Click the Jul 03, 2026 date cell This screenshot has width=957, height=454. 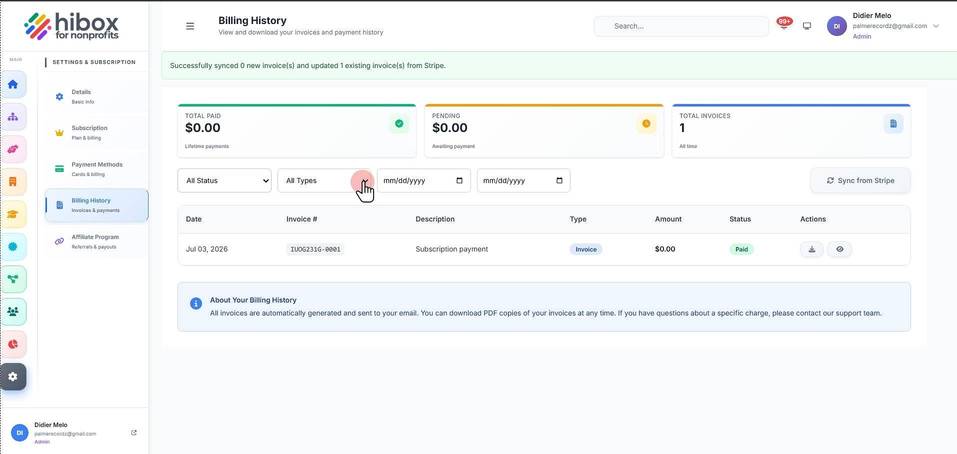(x=207, y=249)
